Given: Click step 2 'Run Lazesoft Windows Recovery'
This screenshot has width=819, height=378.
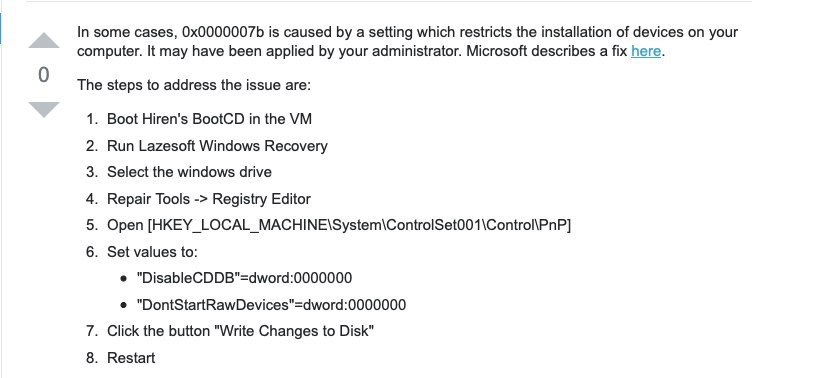Looking at the screenshot, I should pos(217,146).
